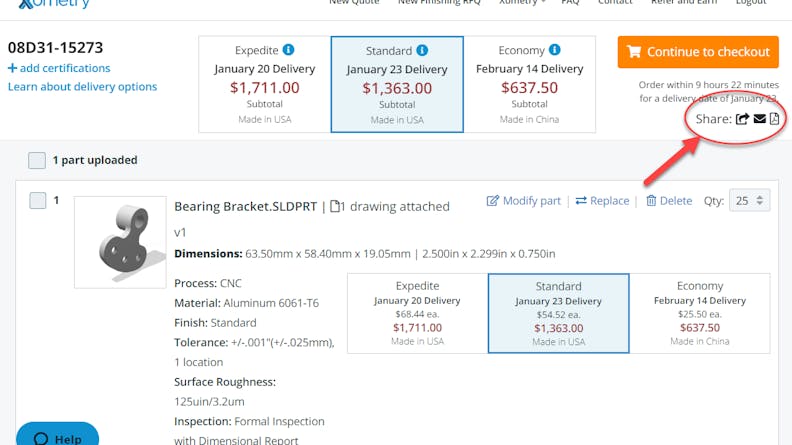Click the share link icon
The height and width of the screenshot is (445, 792).
click(742, 119)
